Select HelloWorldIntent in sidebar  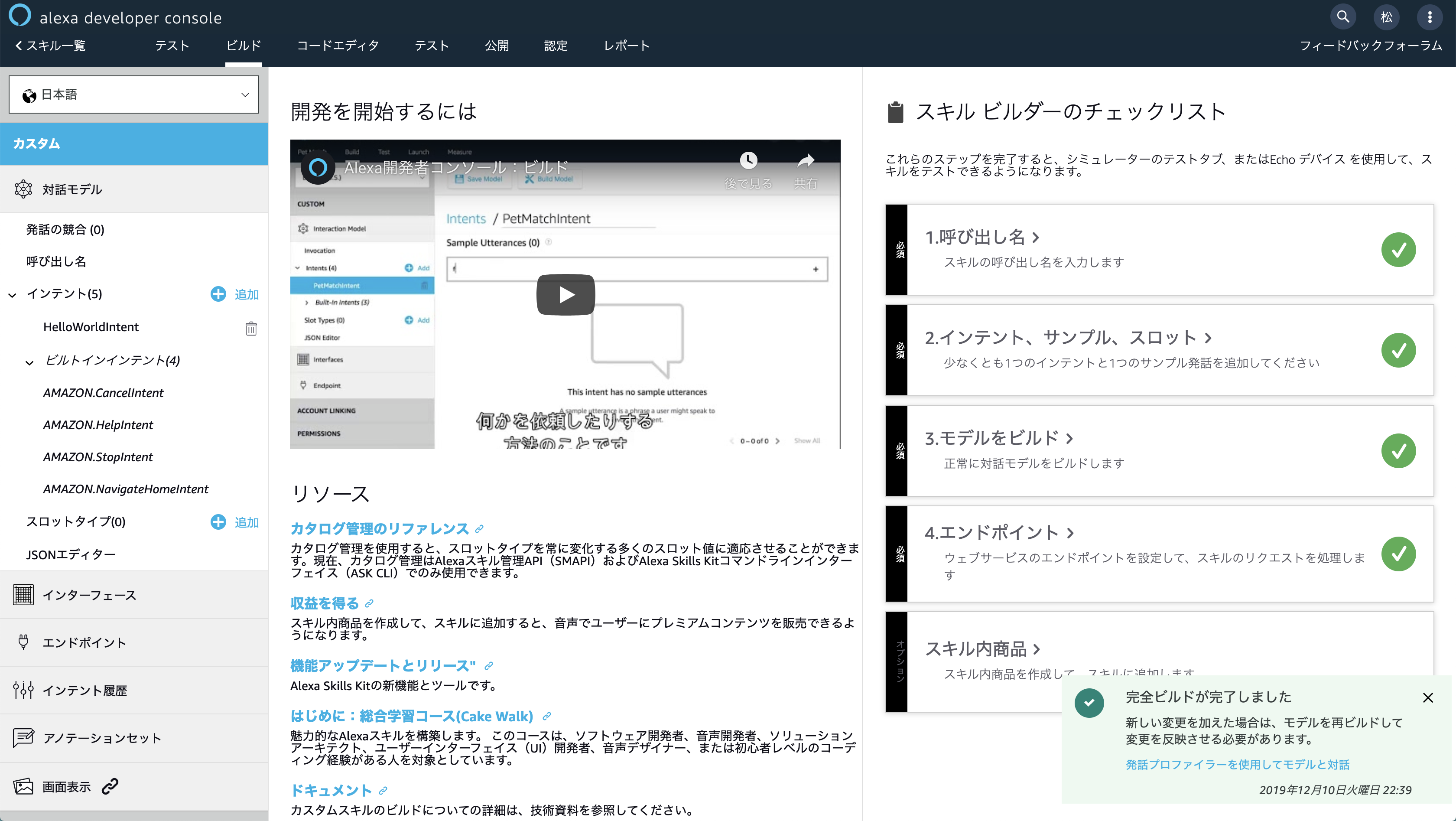[91, 327]
